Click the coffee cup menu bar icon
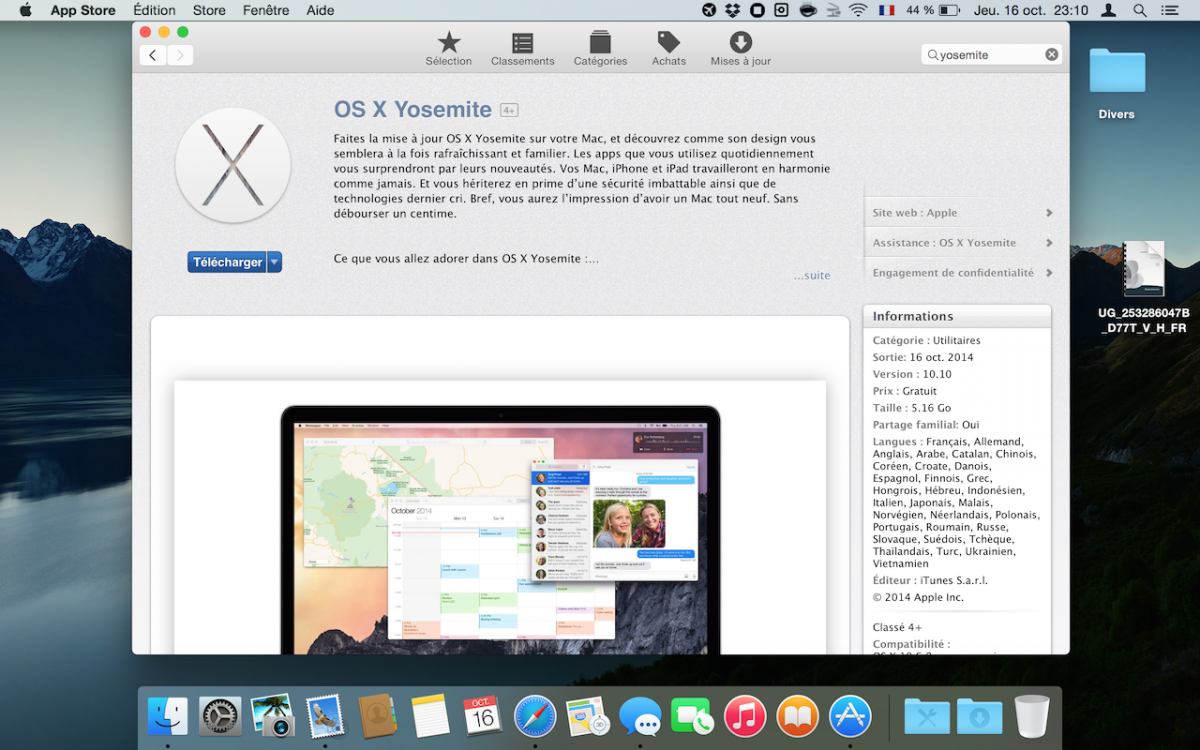 click(x=808, y=10)
